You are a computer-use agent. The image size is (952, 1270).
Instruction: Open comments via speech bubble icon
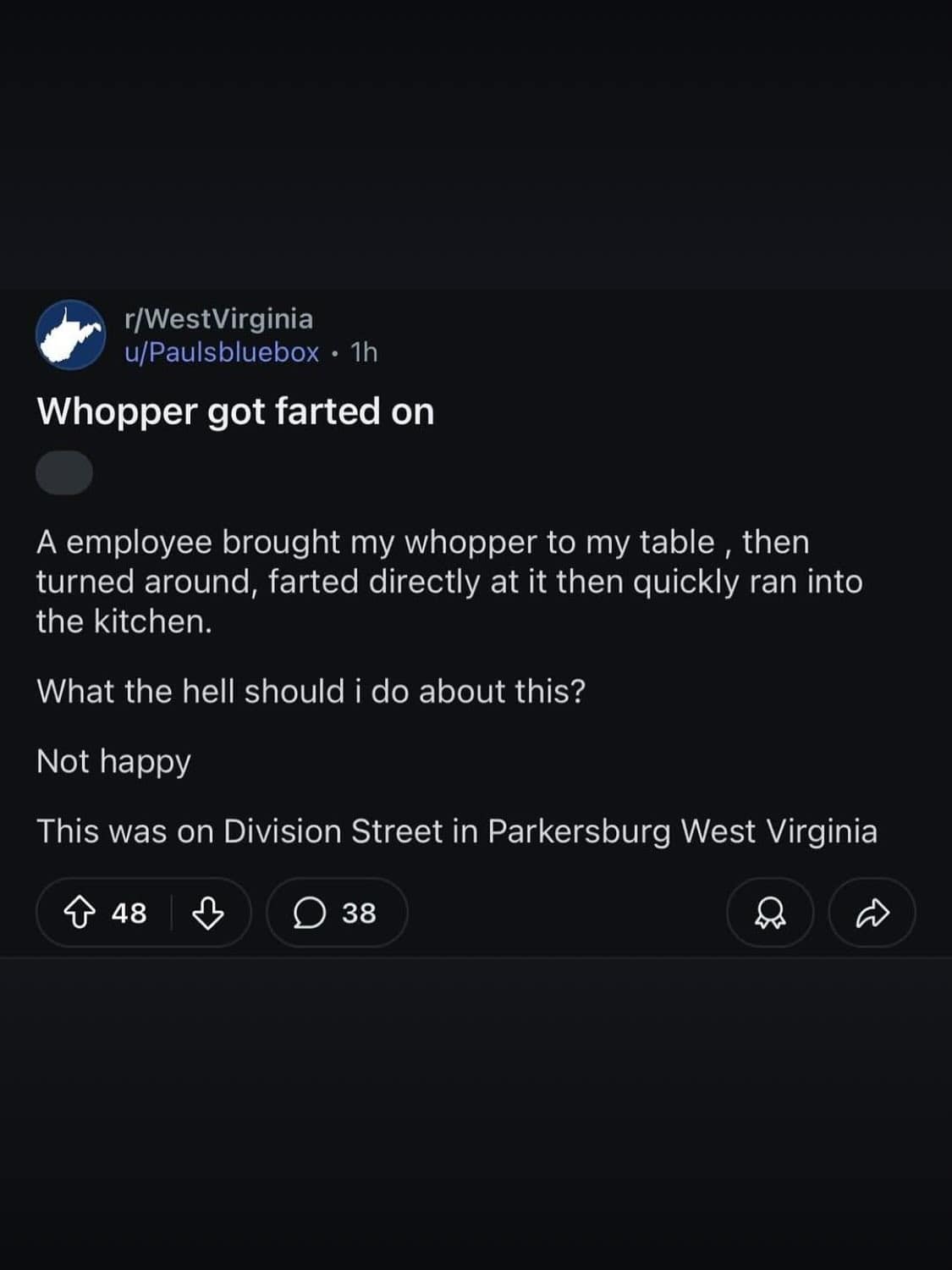click(310, 913)
